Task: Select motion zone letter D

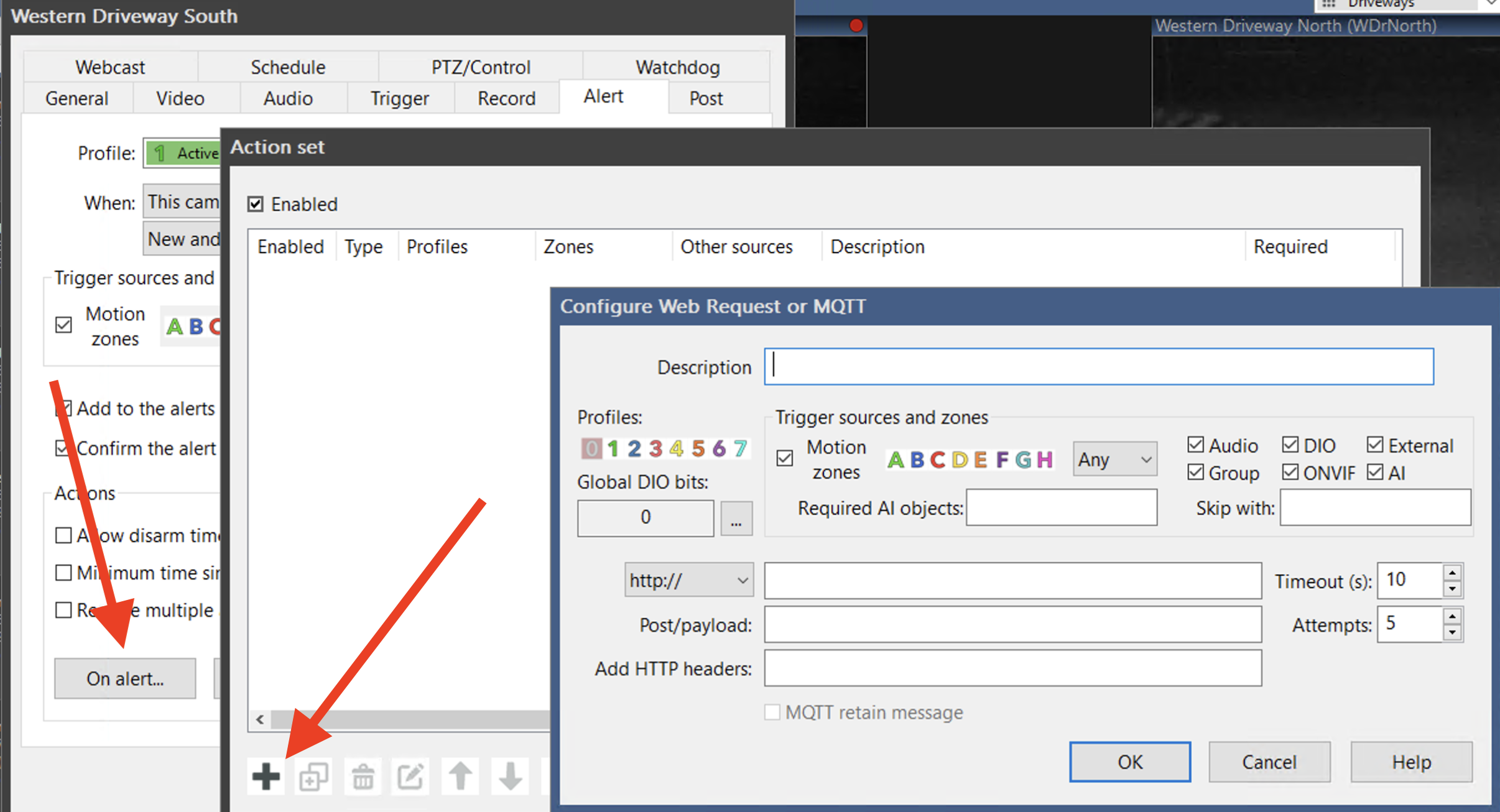Action: [960, 459]
